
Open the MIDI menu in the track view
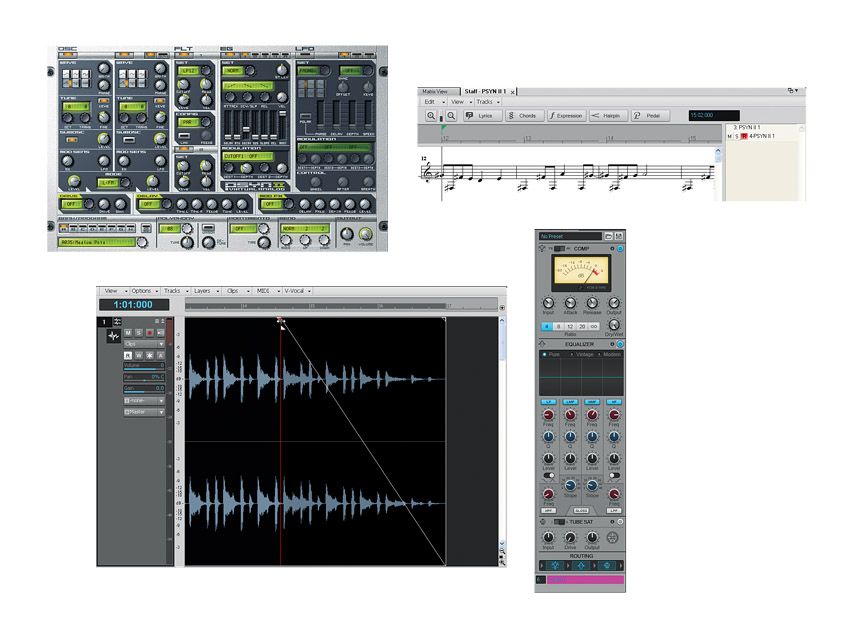click(268, 291)
